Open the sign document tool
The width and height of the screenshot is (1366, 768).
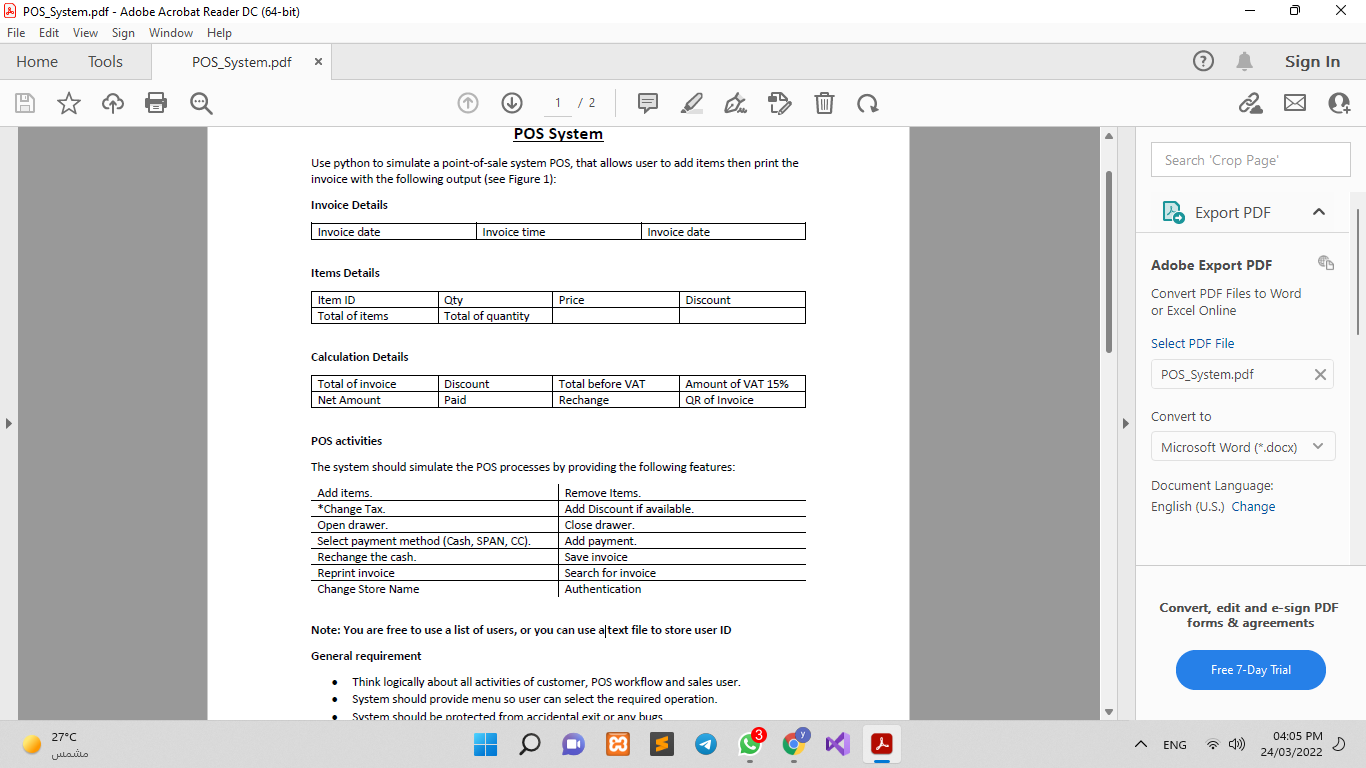point(736,103)
